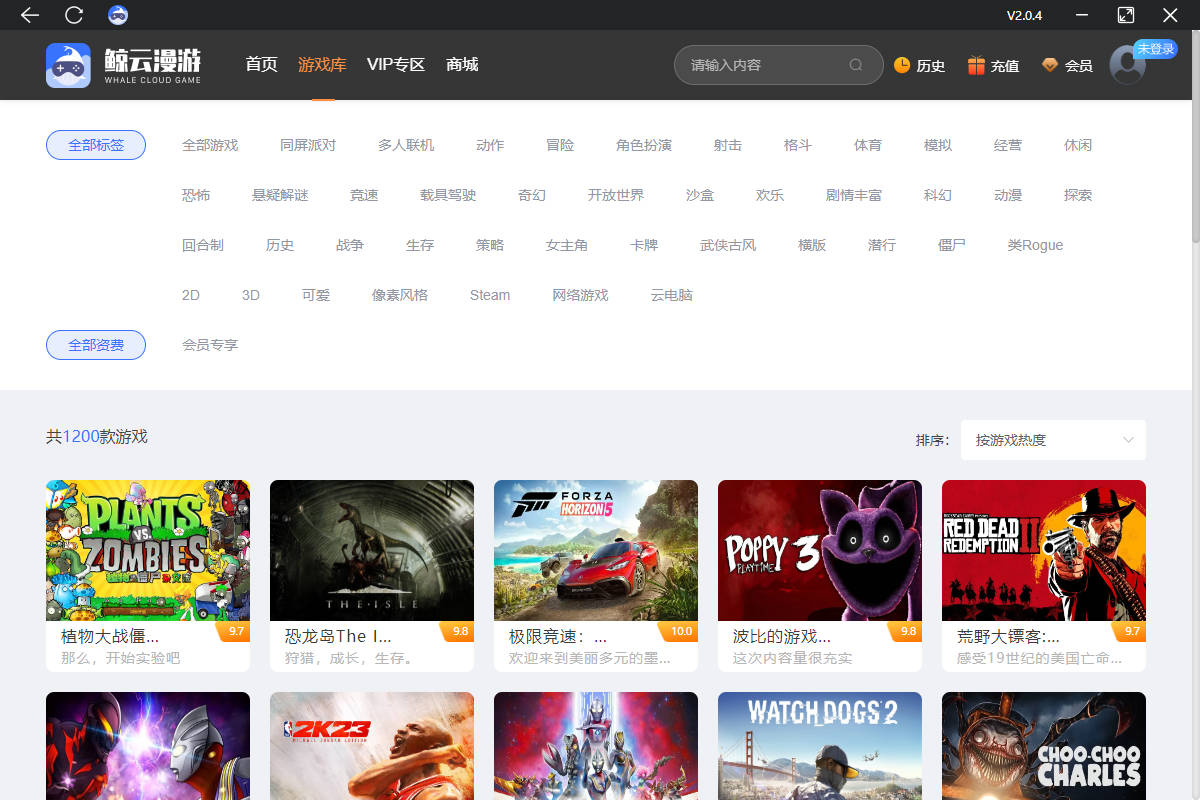Open the VIP专区 tab
The height and width of the screenshot is (800, 1200).
click(396, 65)
